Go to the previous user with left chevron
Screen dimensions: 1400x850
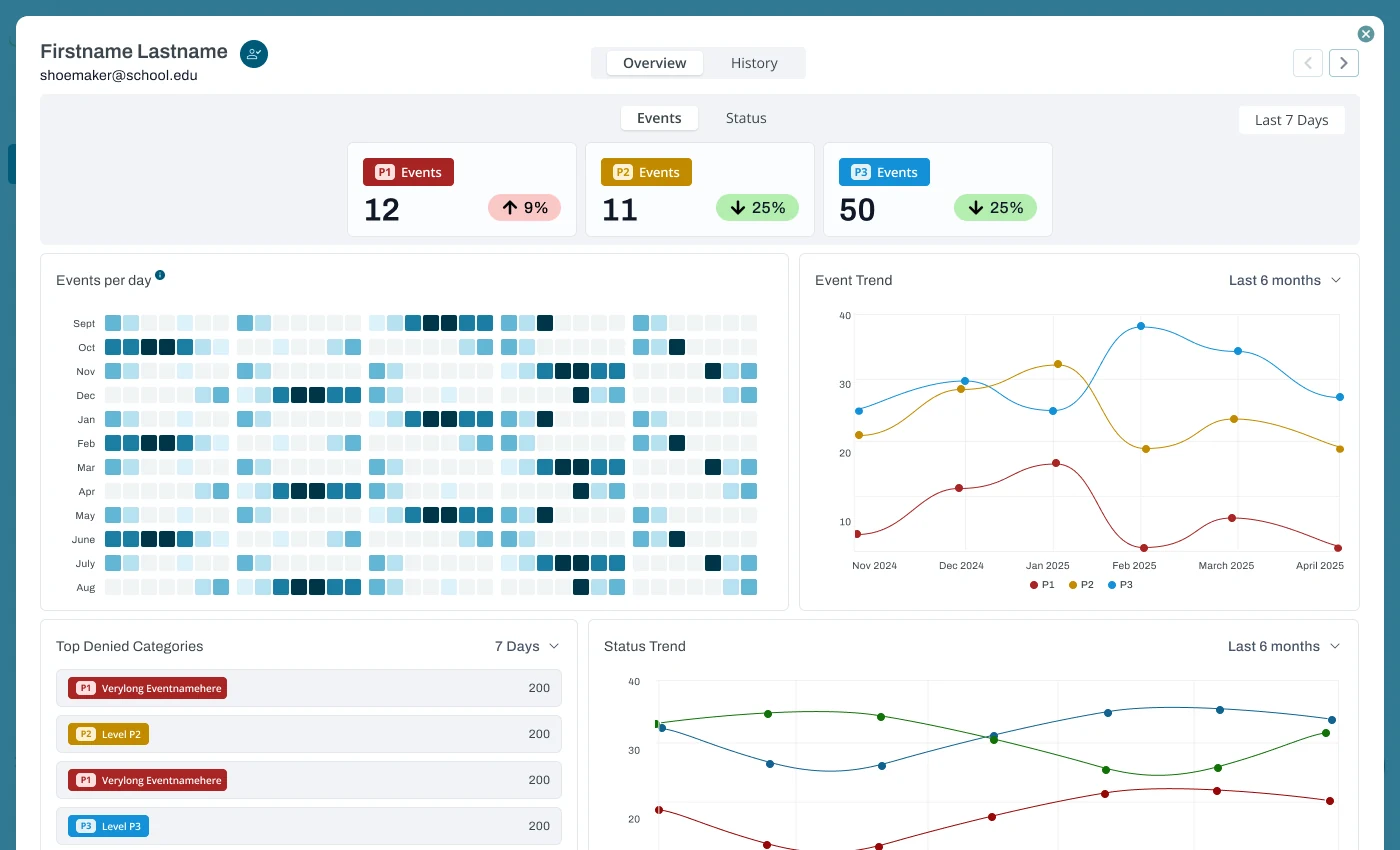click(1308, 63)
